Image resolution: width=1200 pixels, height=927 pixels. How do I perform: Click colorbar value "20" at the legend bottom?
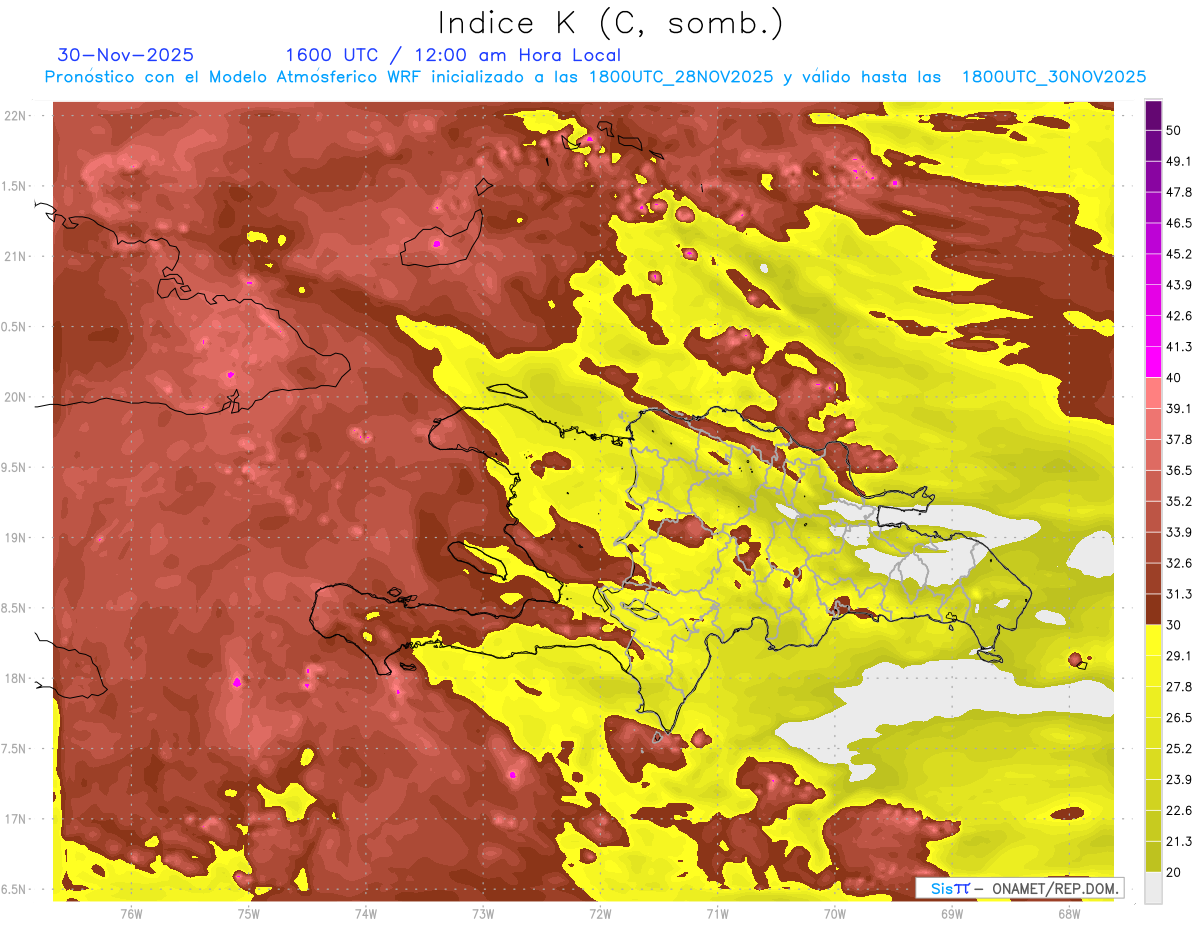(x=1173, y=872)
